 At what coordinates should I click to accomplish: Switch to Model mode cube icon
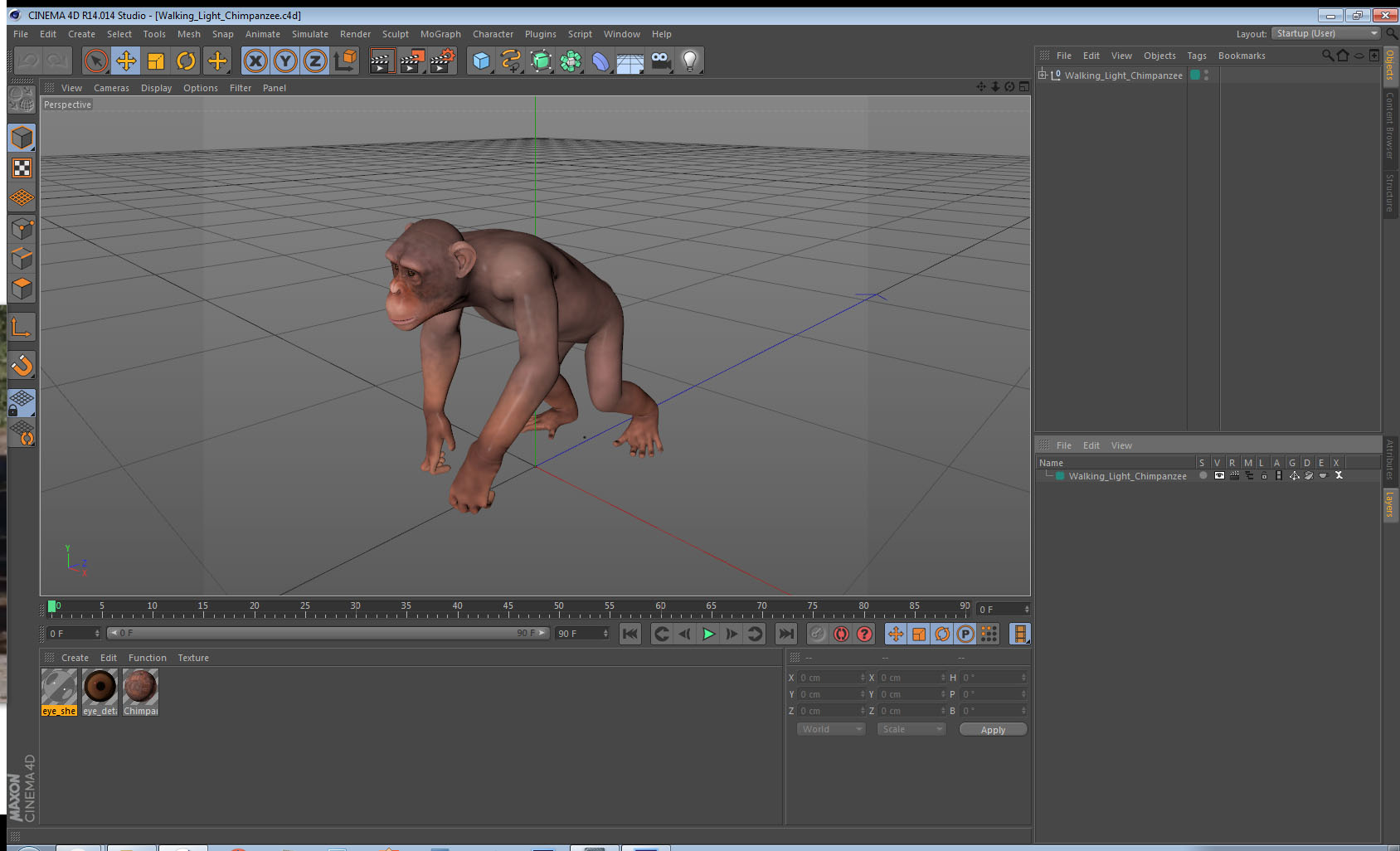coord(22,138)
